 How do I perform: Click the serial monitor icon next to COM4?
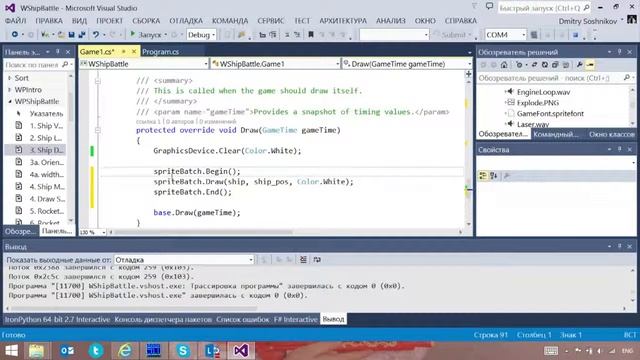coord(534,35)
